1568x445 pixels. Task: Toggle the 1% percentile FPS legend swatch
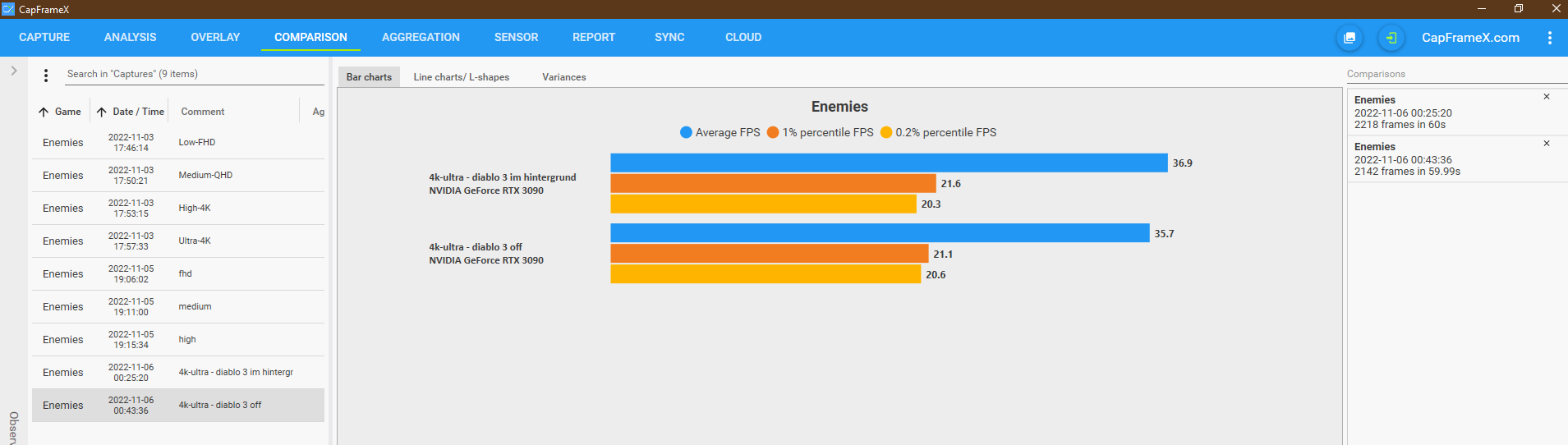pos(773,132)
